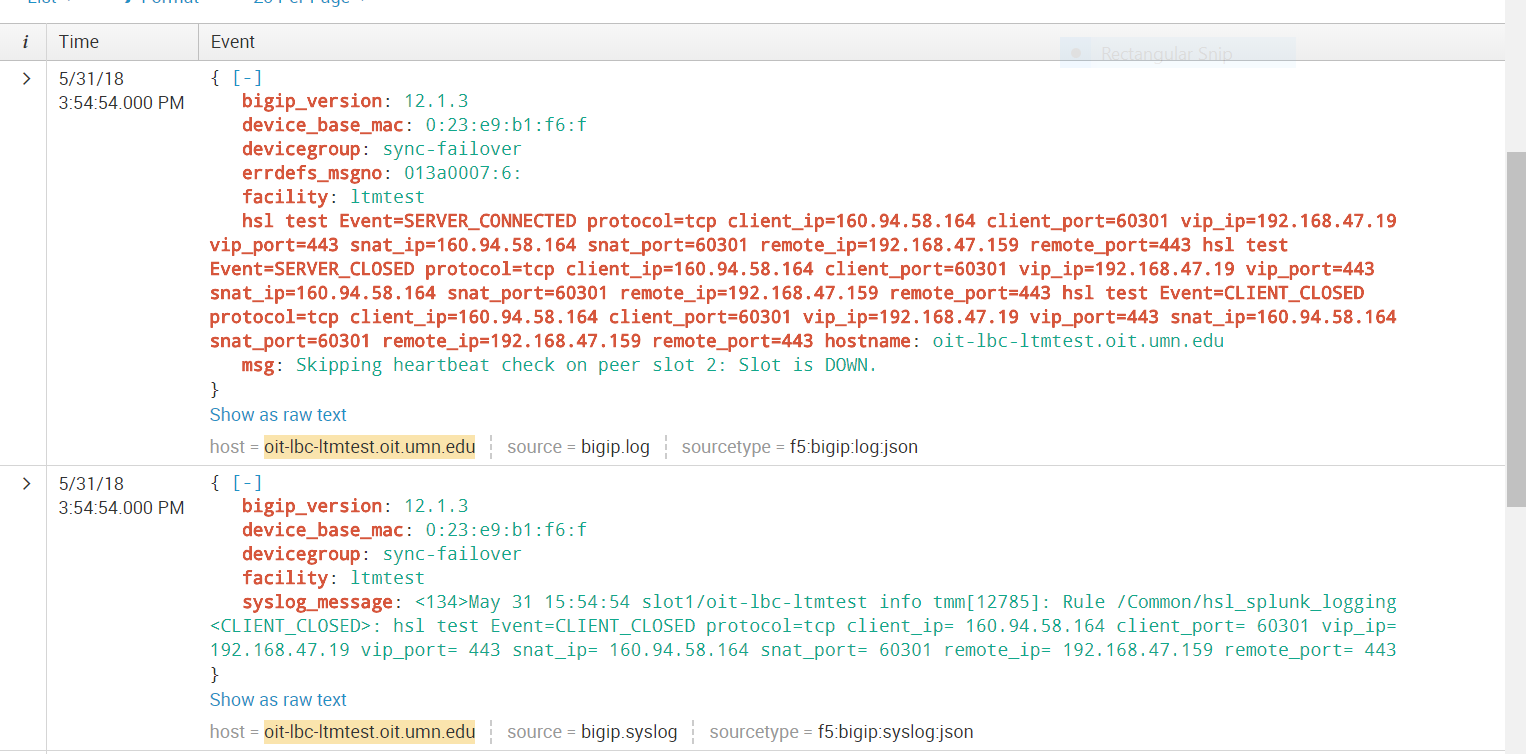This screenshot has height=754, width=1526.
Task: Click the Time column header
Action: click(79, 42)
